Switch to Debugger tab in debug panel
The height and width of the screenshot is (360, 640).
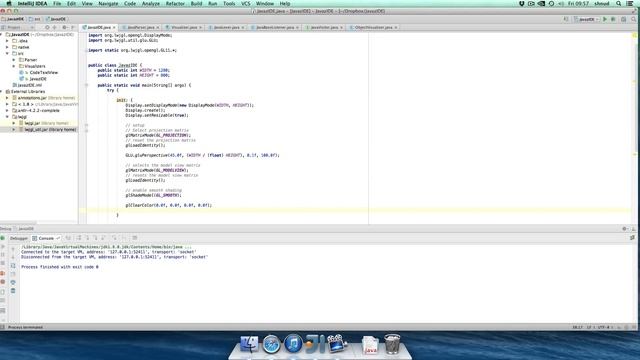19,238
